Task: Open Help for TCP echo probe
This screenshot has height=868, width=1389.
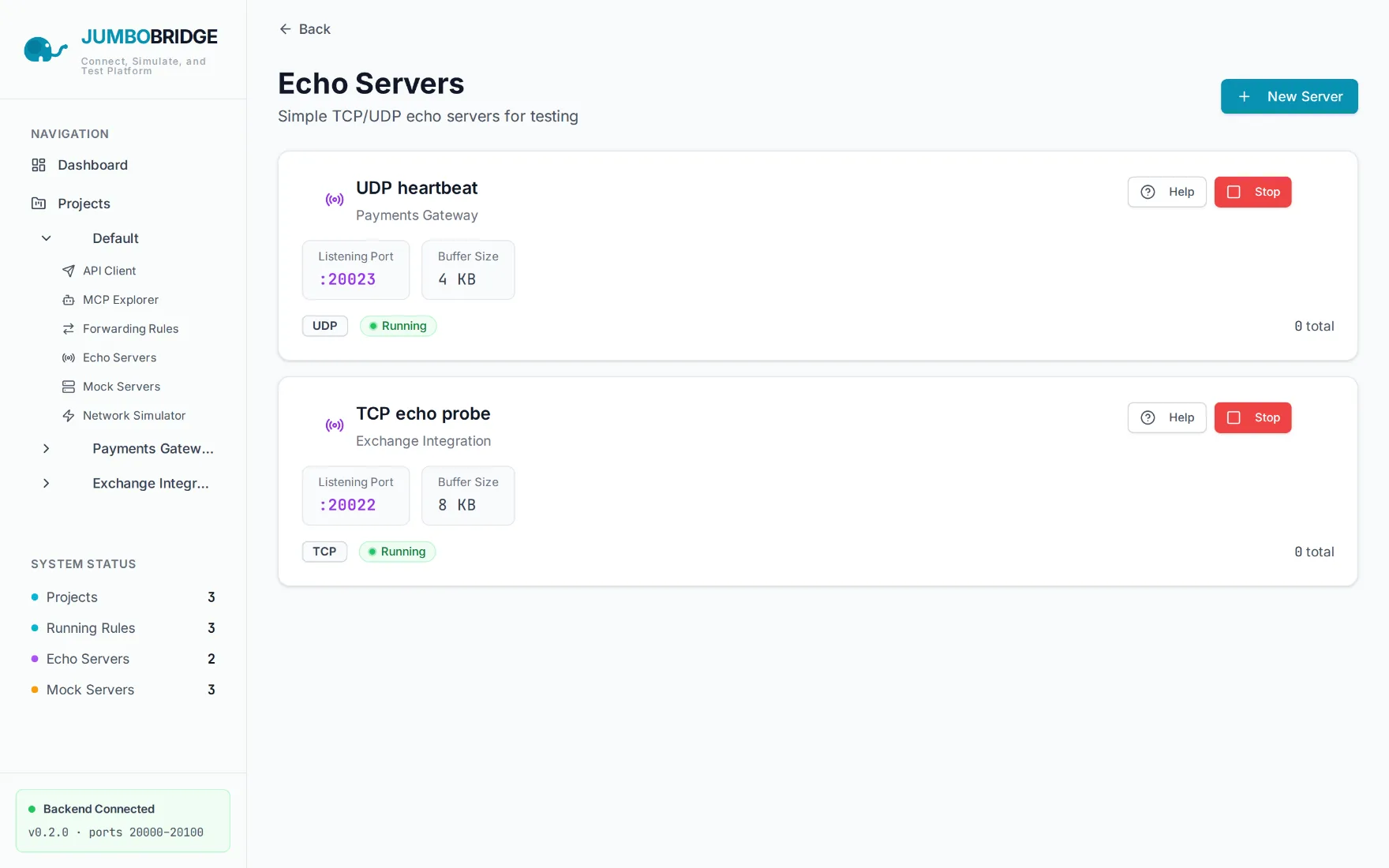Action: coord(1167,417)
